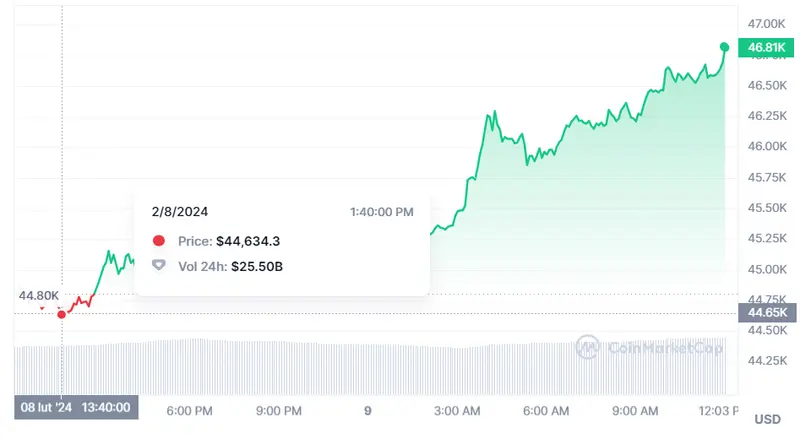The height and width of the screenshot is (439, 800).
Task: Click the 9:00 PM time axis label
Action: coord(278,410)
